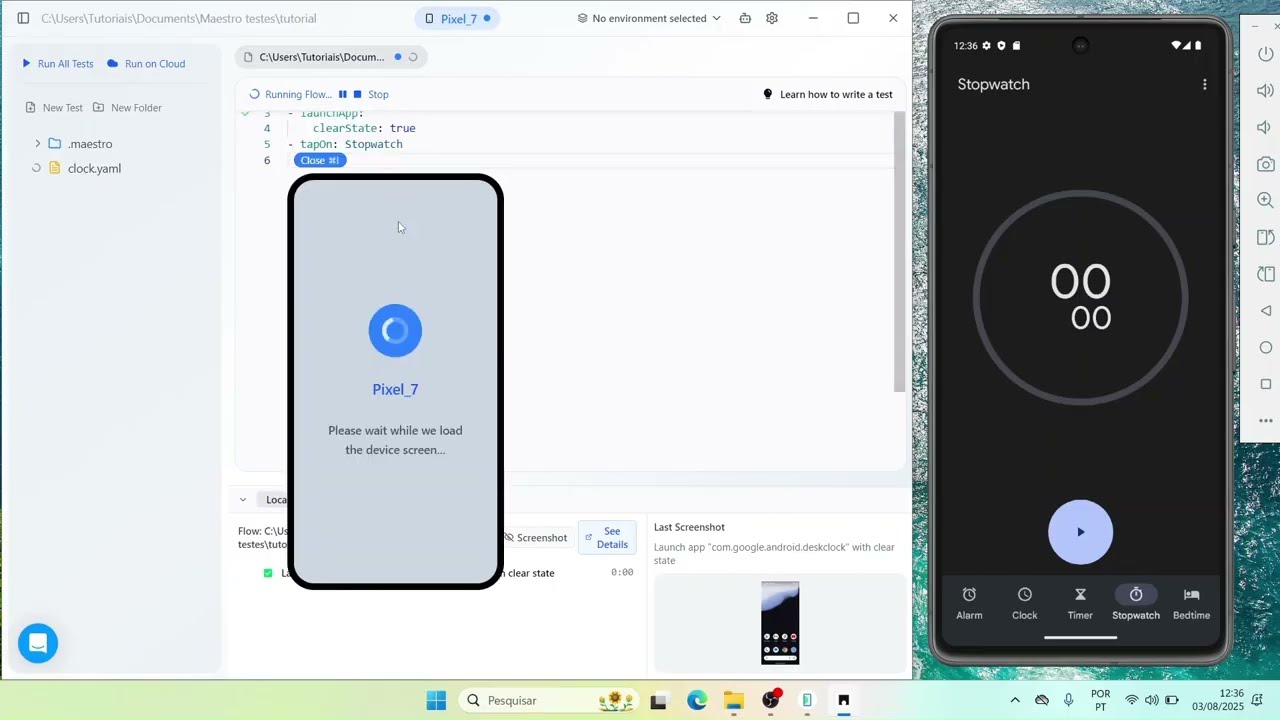Click the emulator power button

click(x=1266, y=54)
